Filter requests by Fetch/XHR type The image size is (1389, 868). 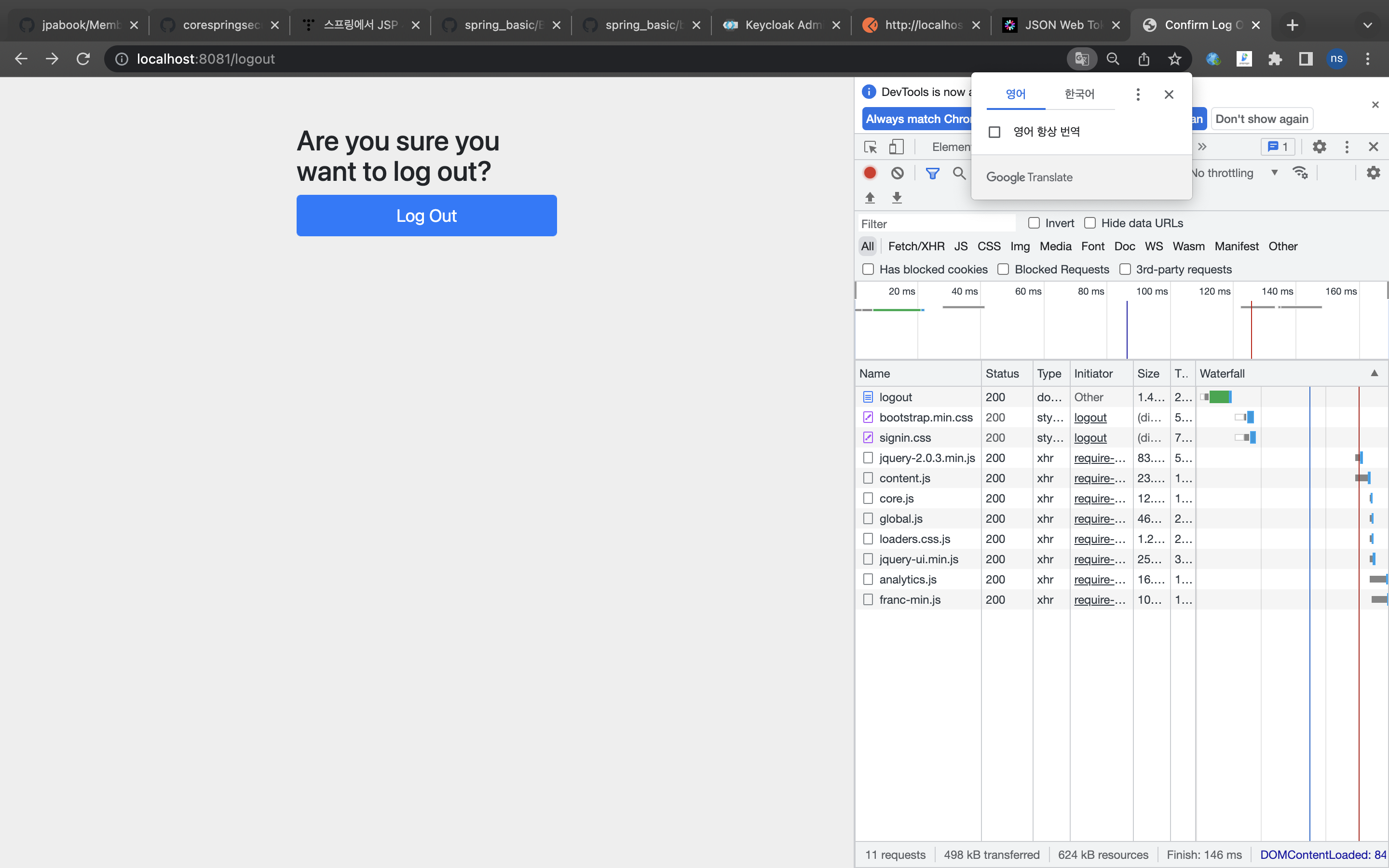[x=917, y=246]
